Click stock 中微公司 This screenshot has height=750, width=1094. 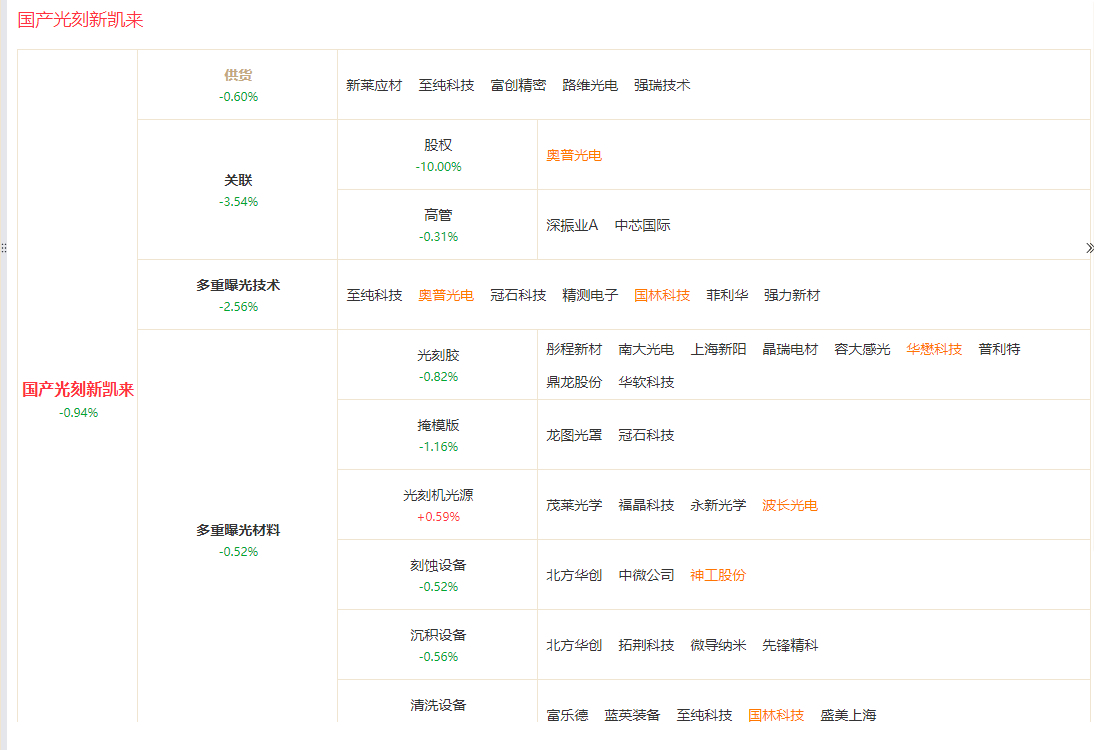coord(646,575)
